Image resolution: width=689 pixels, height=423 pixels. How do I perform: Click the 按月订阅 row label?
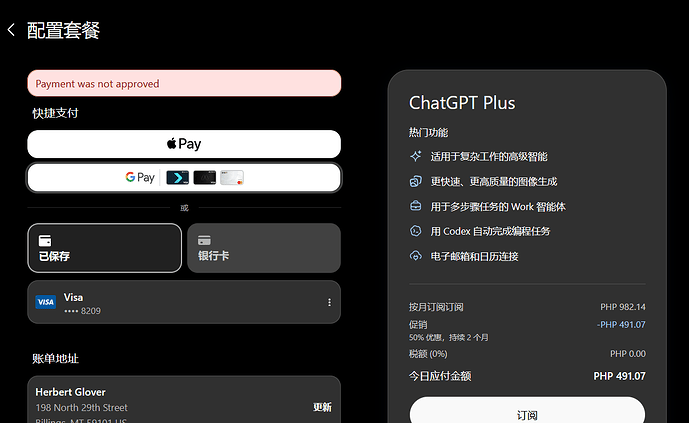click(x=436, y=307)
